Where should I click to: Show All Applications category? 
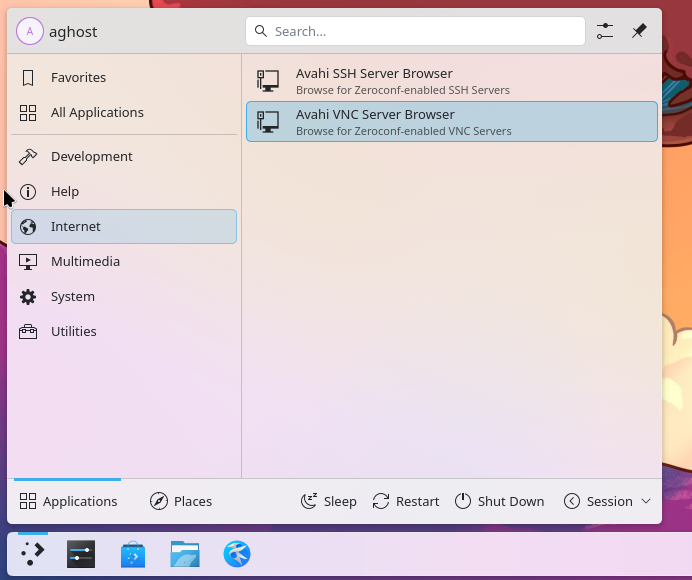pos(124,113)
